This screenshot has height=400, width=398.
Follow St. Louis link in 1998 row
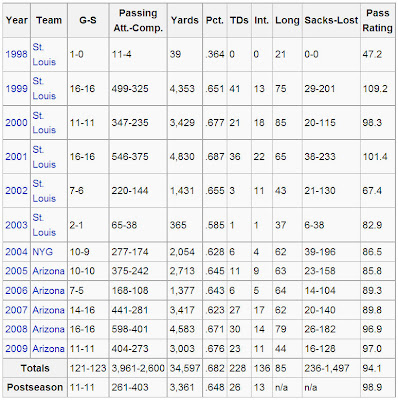44,54
